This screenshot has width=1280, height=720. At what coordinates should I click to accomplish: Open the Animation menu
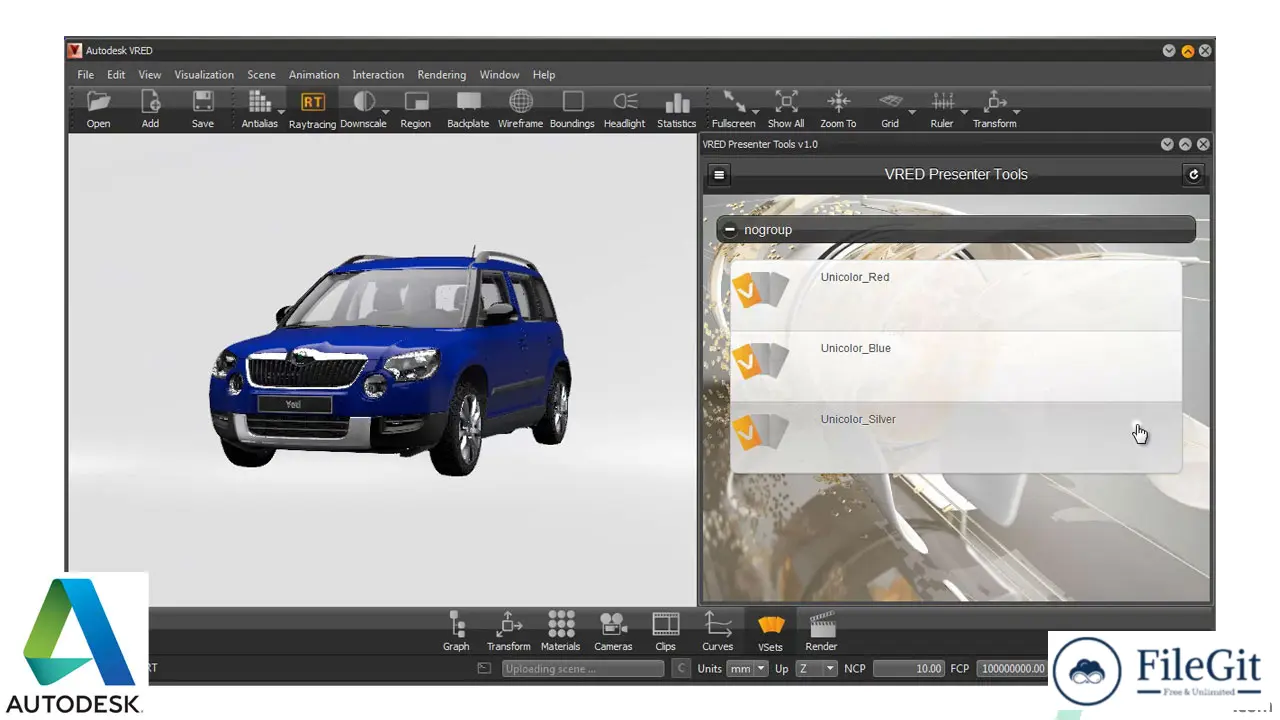(x=314, y=75)
